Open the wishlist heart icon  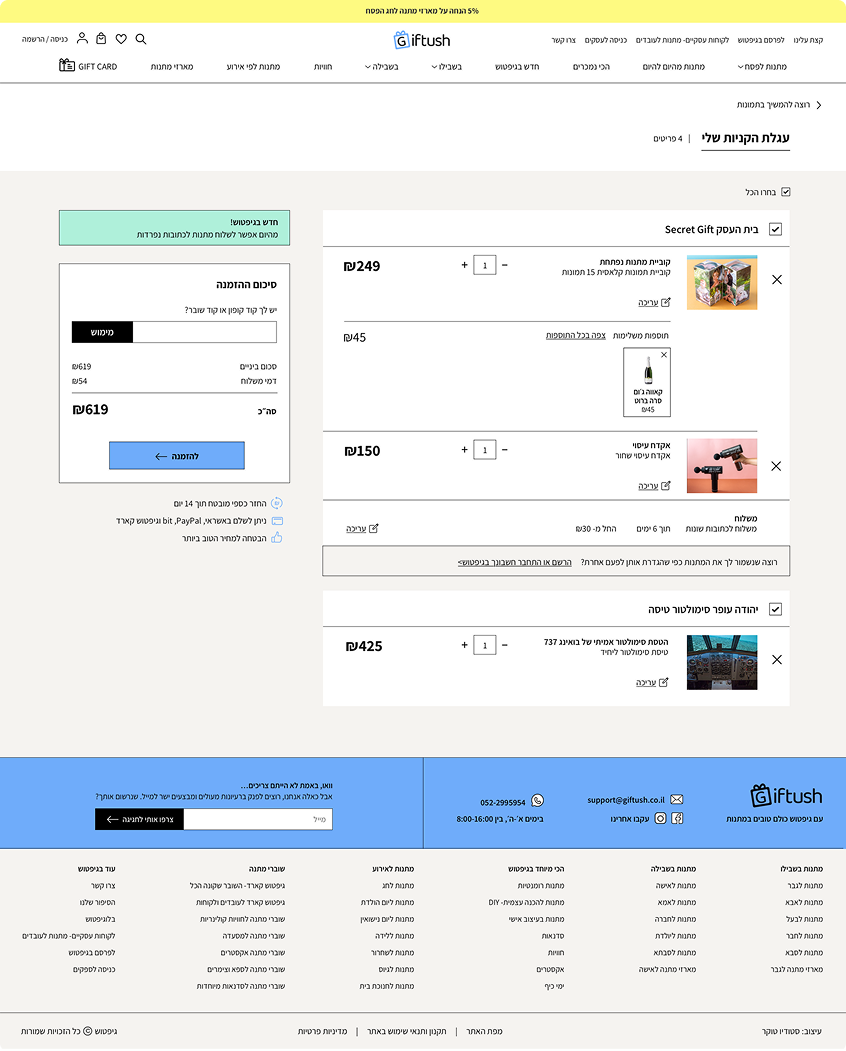(121, 39)
